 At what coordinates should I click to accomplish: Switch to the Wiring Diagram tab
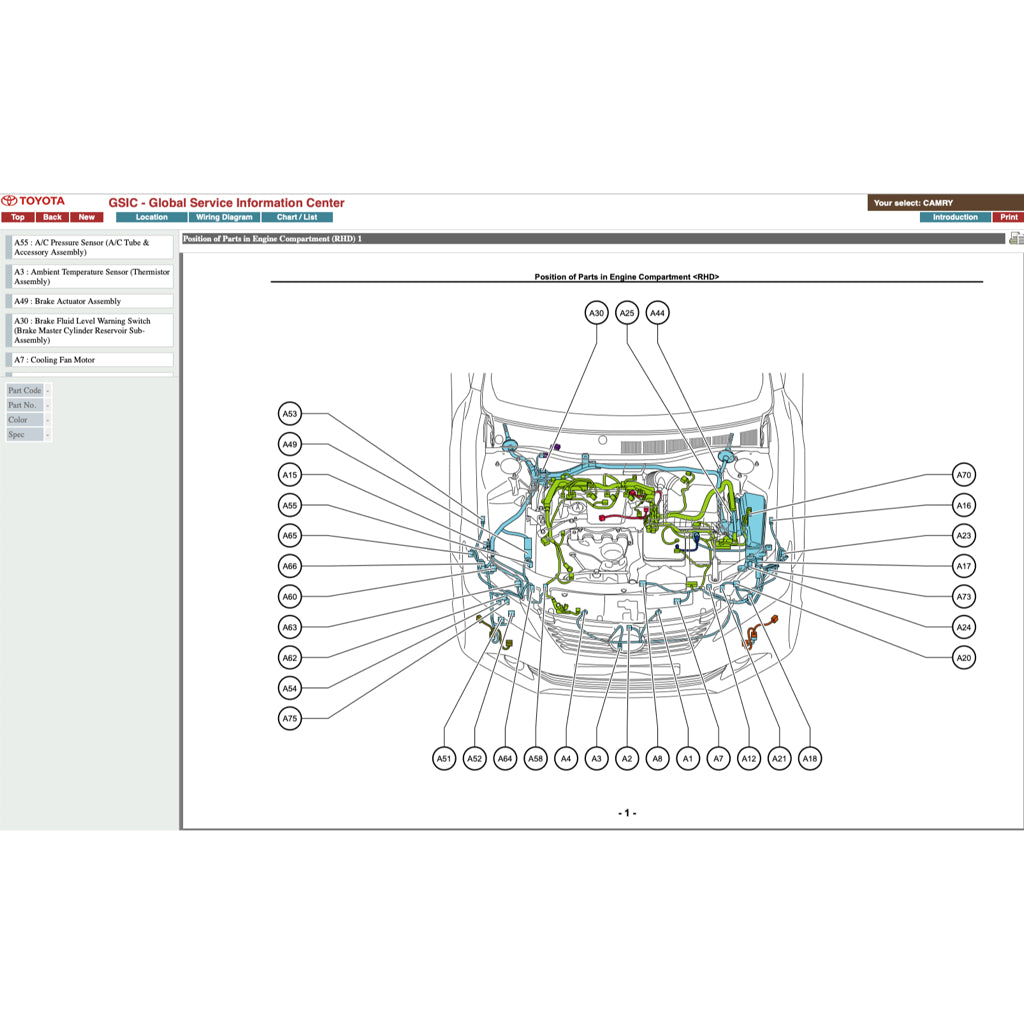coord(224,217)
